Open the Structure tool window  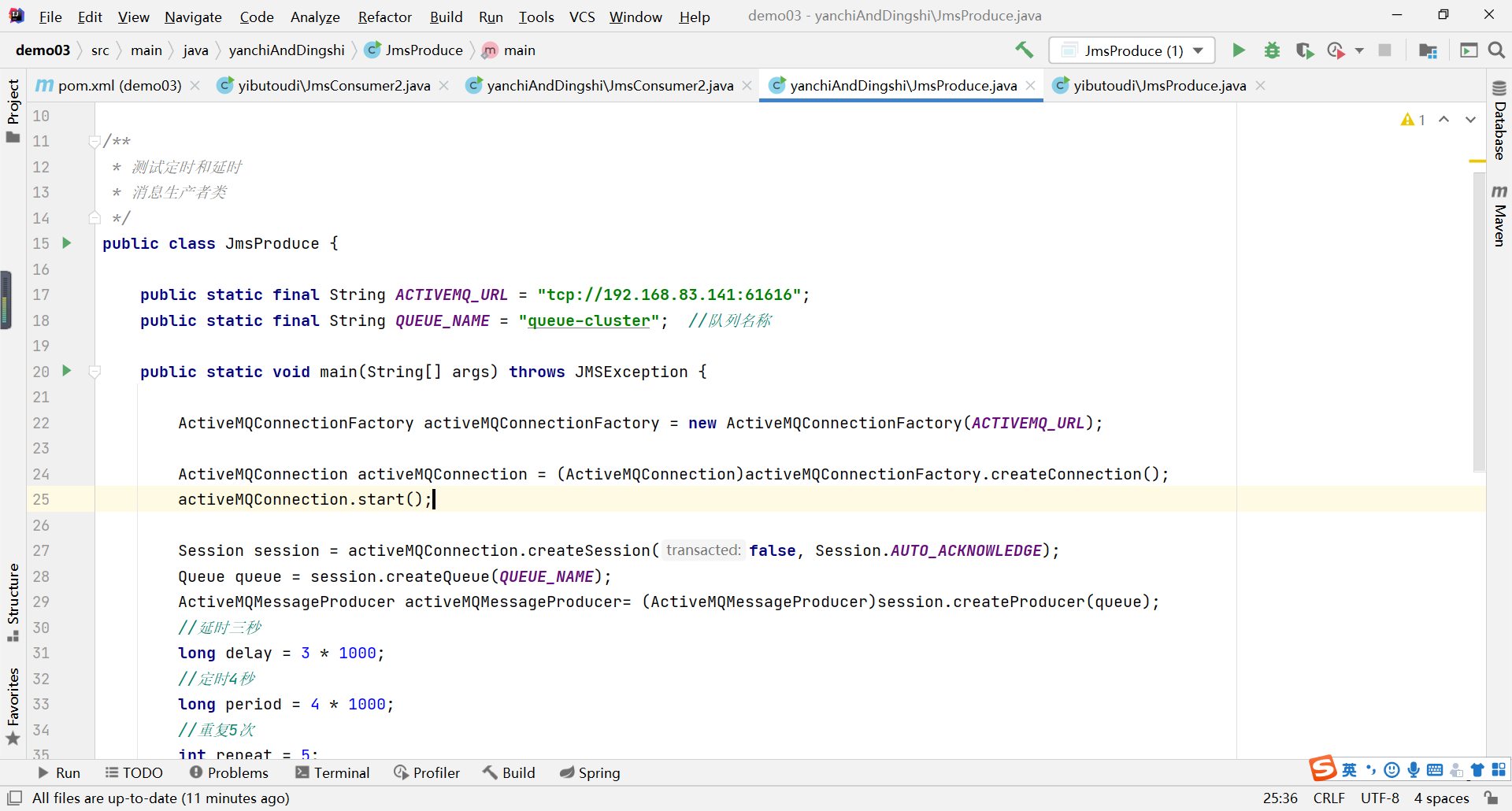click(13, 602)
